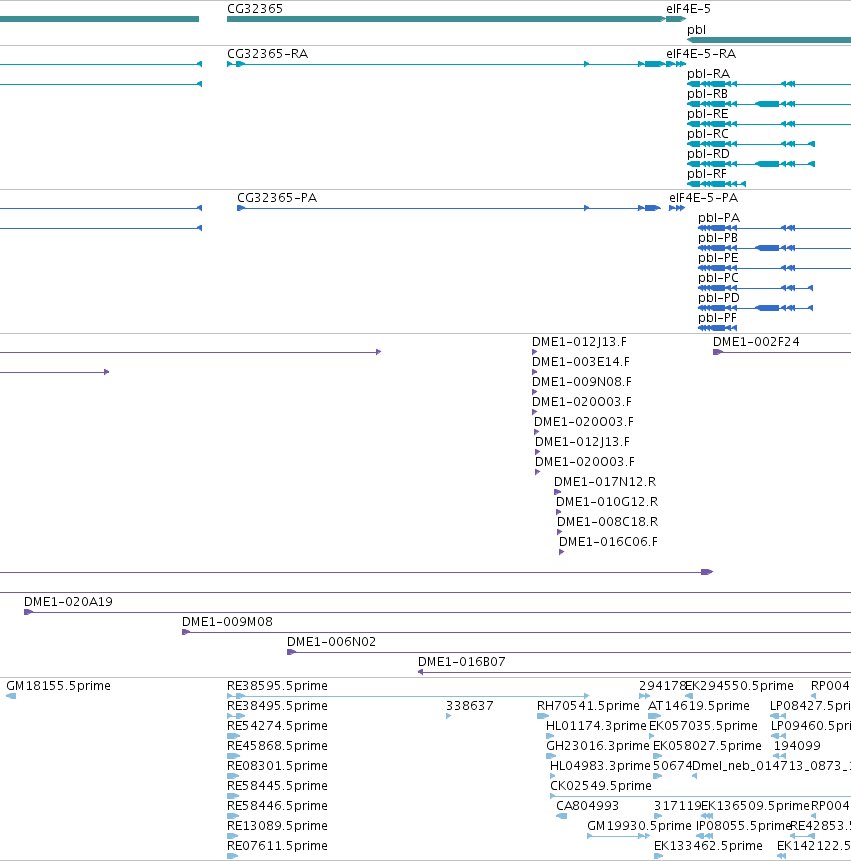Viewport: 851px width, 861px height.
Task: Click the eIF4E-5-PA protein label
Action: 703,198
